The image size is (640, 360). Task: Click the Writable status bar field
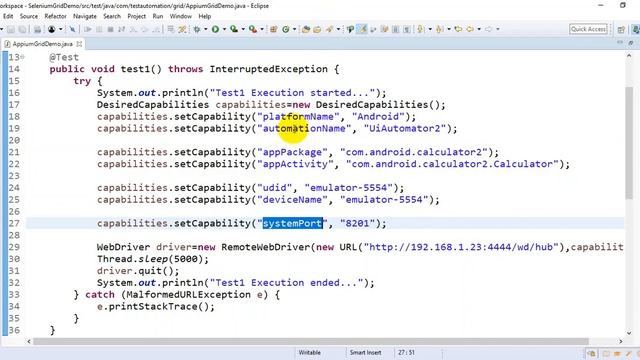(309, 353)
